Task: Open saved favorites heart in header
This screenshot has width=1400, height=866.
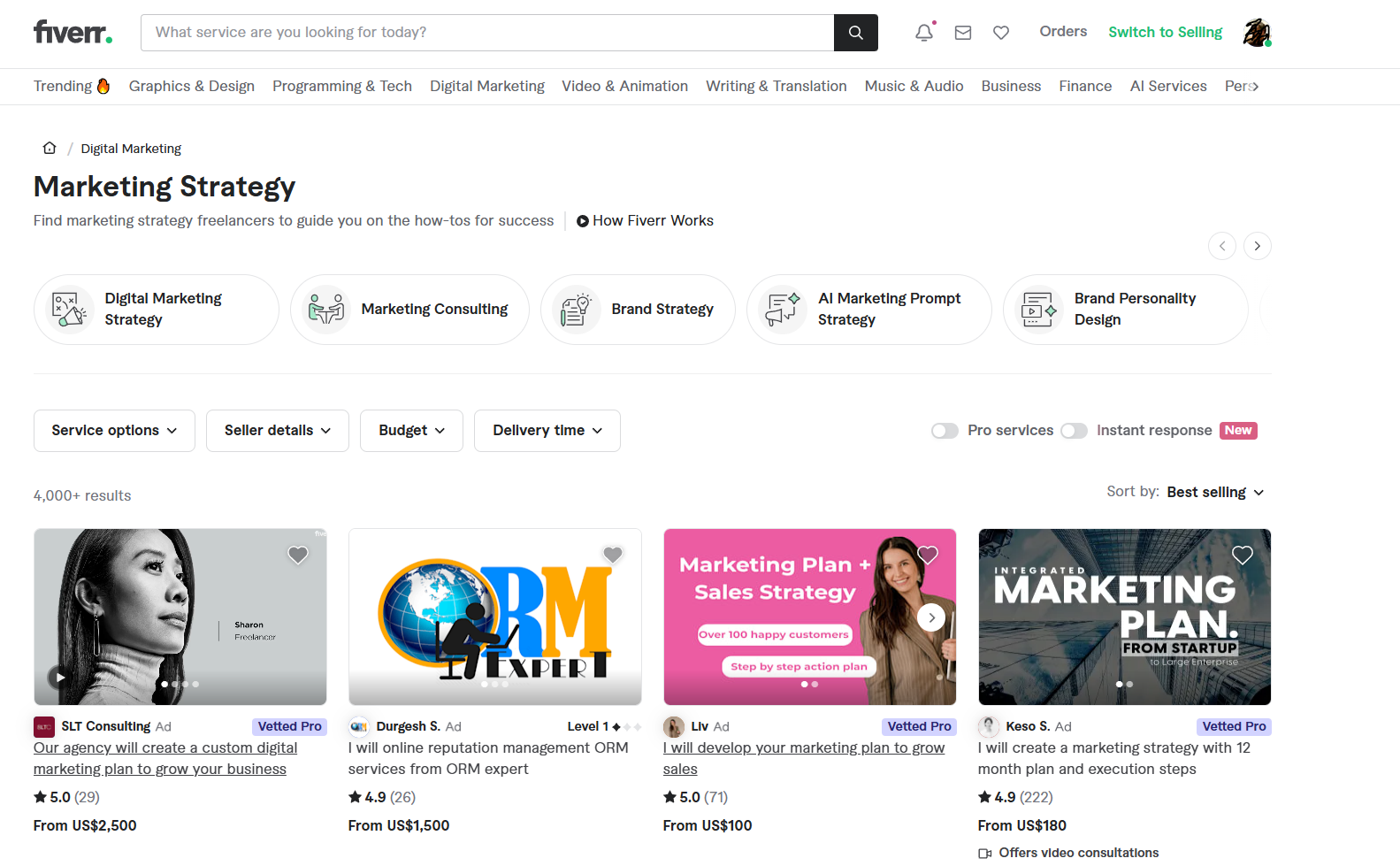Action: (1001, 33)
